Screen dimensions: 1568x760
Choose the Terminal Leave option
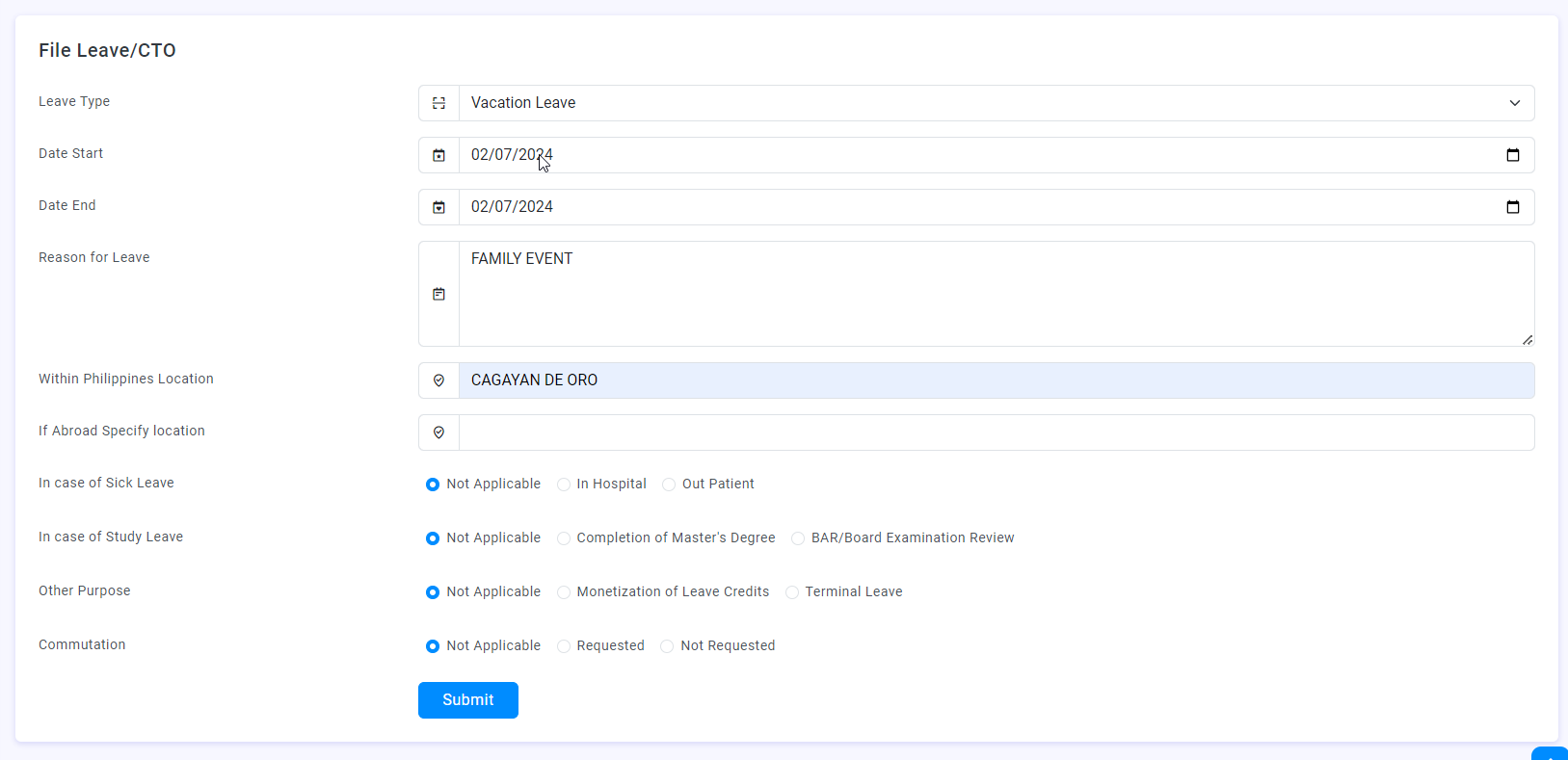(792, 592)
